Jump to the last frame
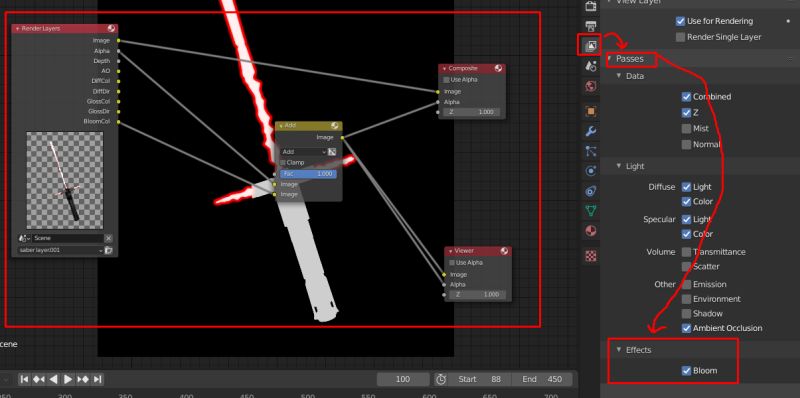Image resolution: width=800 pixels, height=398 pixels. 97,379
